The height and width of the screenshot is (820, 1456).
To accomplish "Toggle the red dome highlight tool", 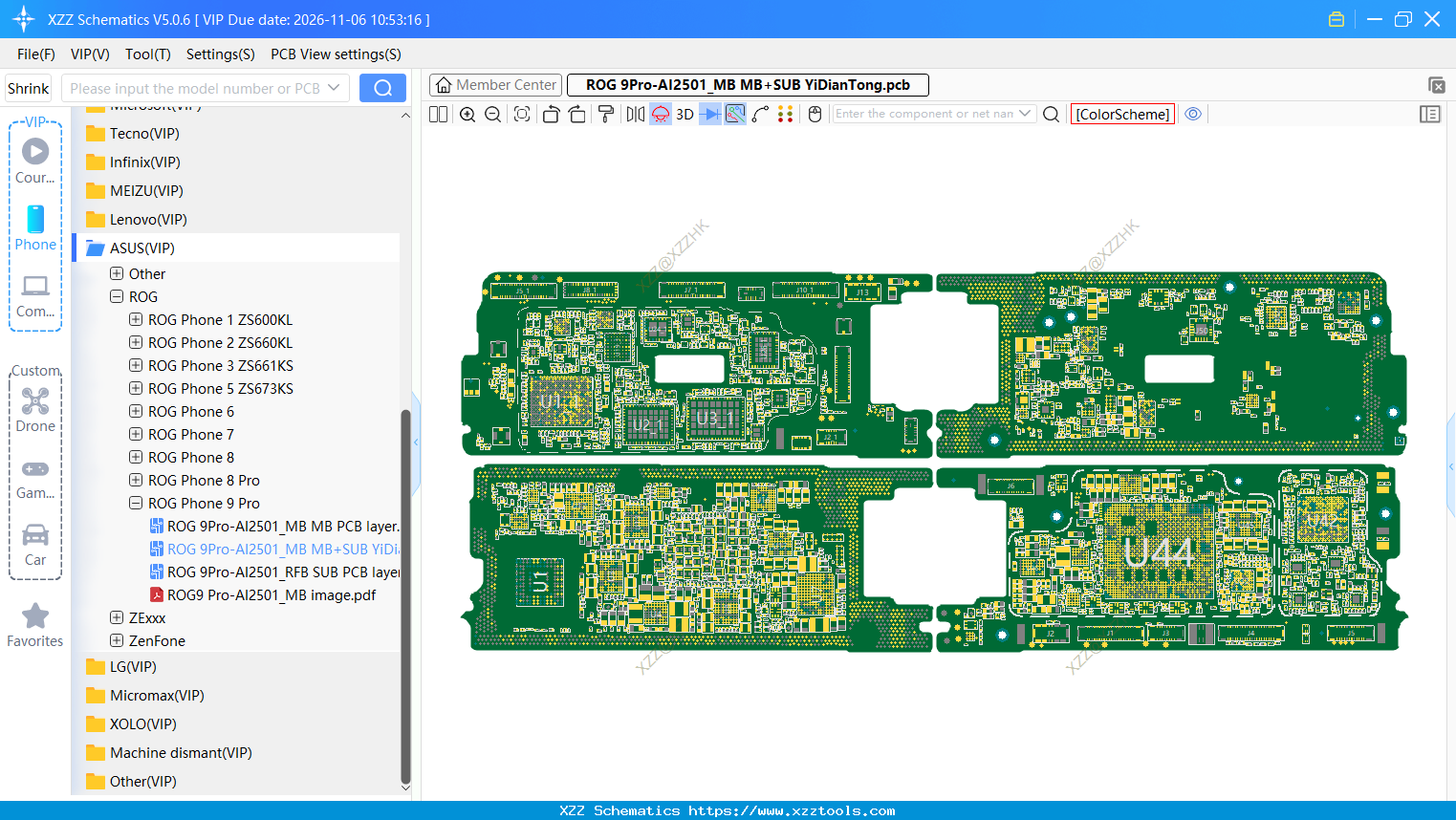I will 661,114.
